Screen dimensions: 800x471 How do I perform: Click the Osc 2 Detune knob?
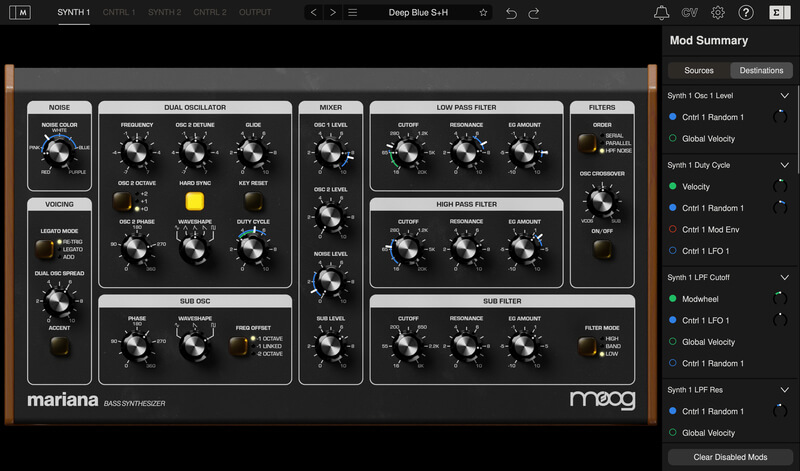pos(194,152)
